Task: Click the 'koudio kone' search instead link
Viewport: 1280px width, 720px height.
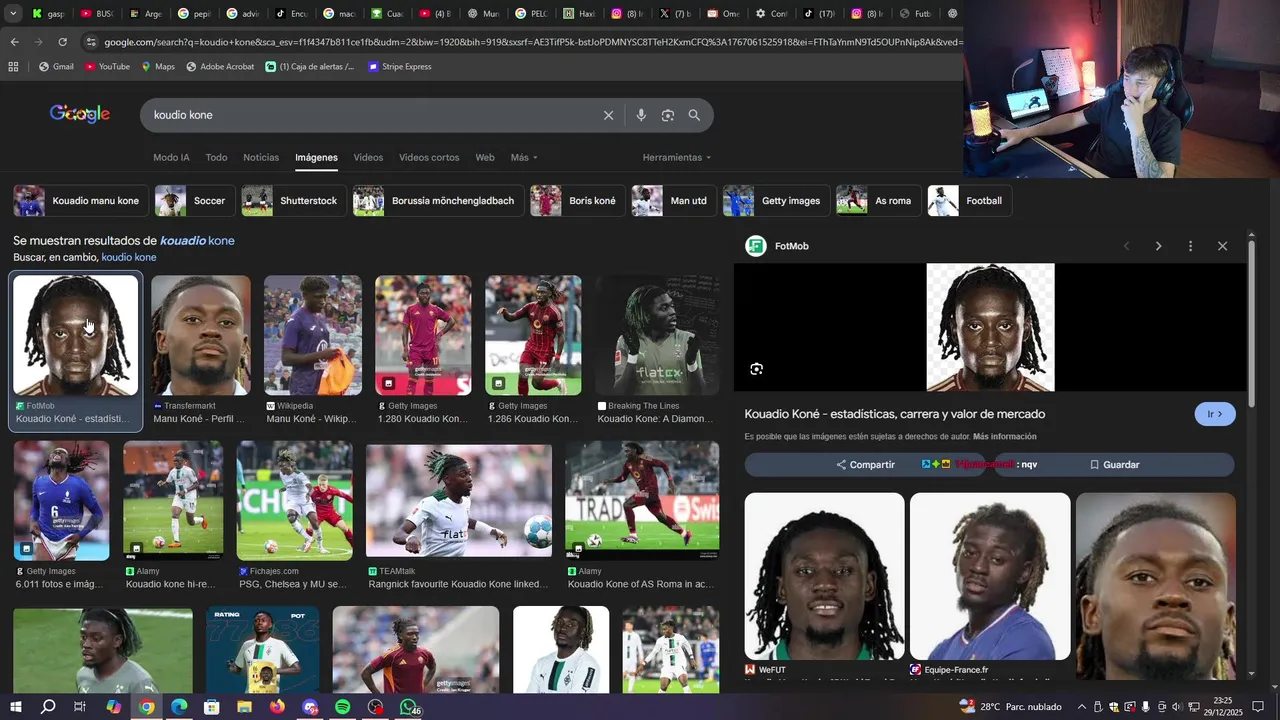Action: 129,258
